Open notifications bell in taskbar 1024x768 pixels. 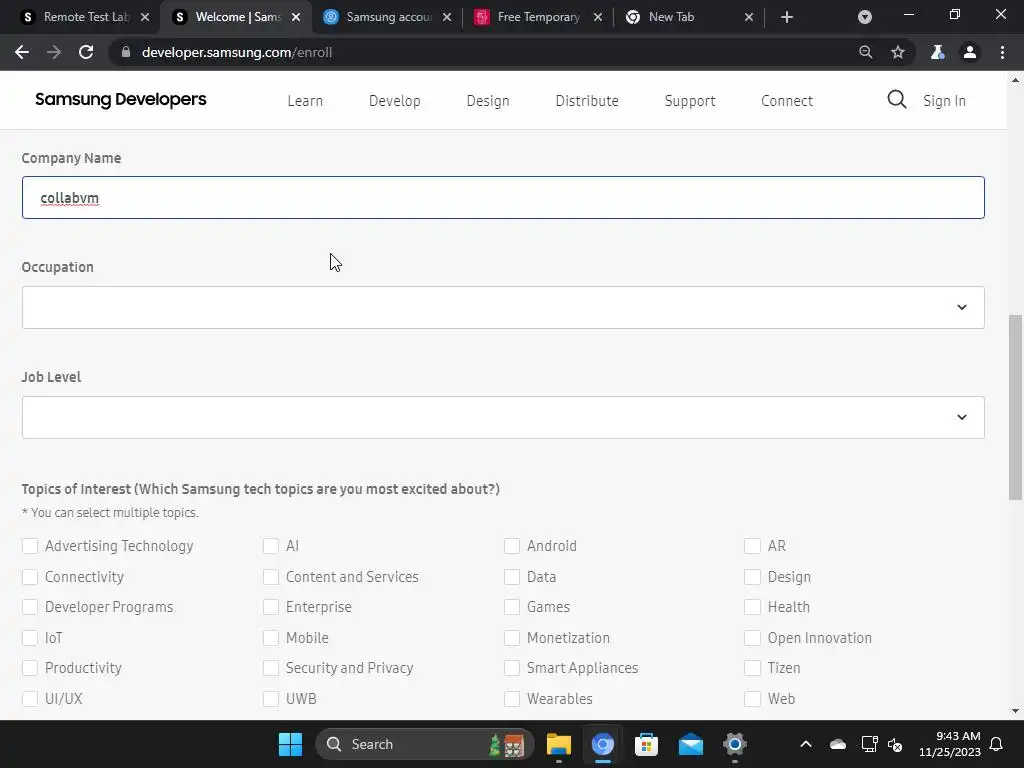click(997, 744)
